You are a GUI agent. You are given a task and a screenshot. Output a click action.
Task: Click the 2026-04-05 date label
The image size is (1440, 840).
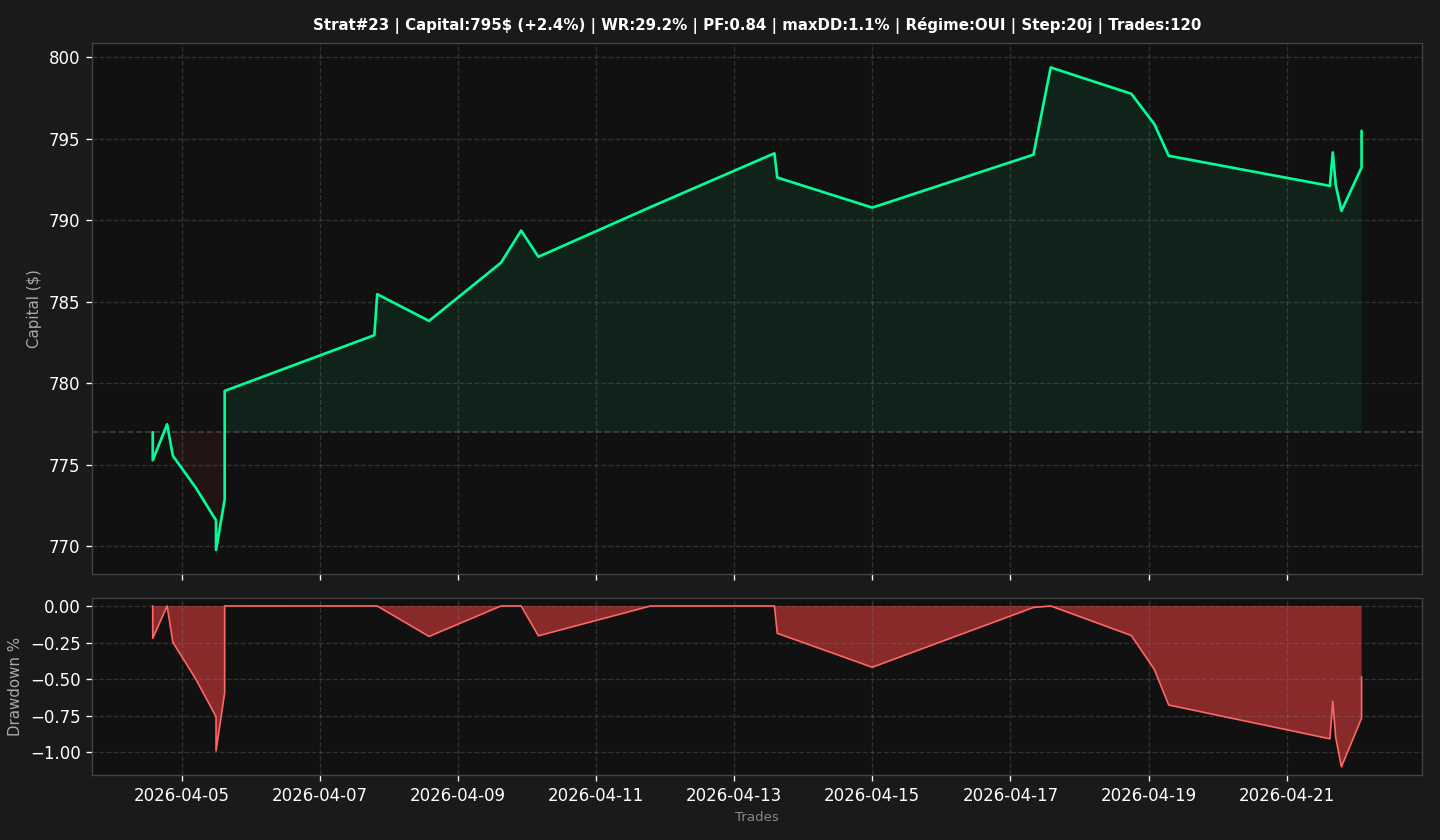point(182,795)
